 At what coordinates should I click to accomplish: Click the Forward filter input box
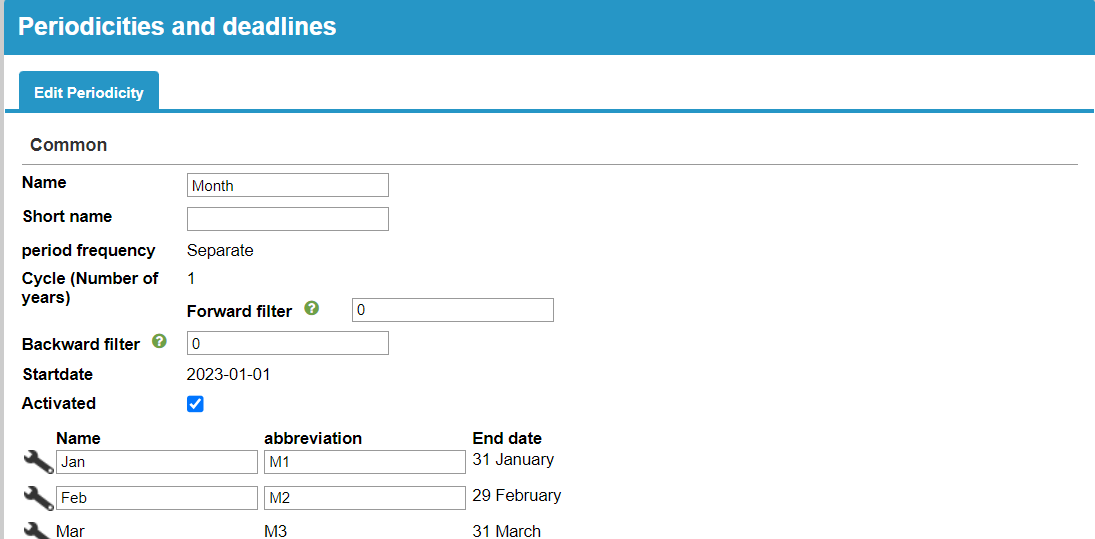[x=453, y=310]
